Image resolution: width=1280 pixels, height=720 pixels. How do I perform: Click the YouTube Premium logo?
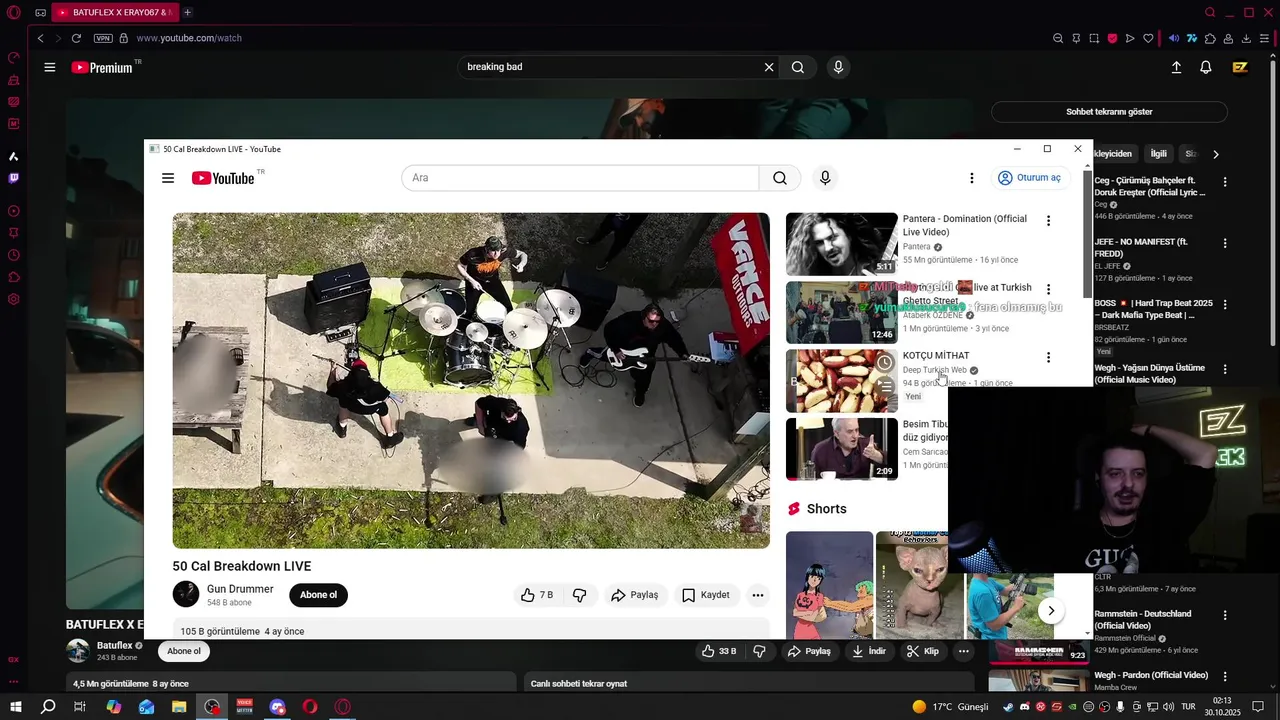102,67
